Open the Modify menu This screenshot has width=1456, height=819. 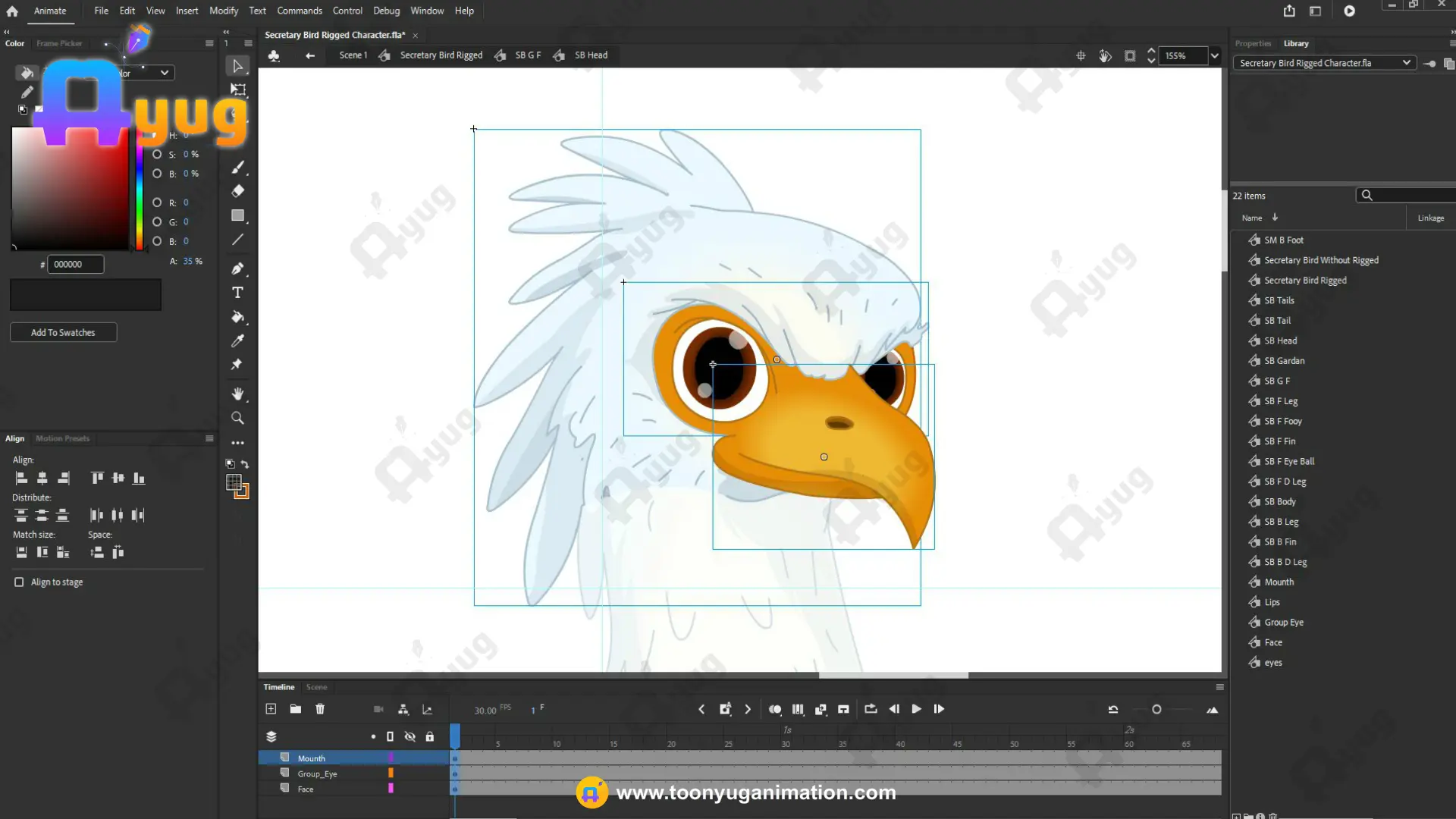click(224, 11)
